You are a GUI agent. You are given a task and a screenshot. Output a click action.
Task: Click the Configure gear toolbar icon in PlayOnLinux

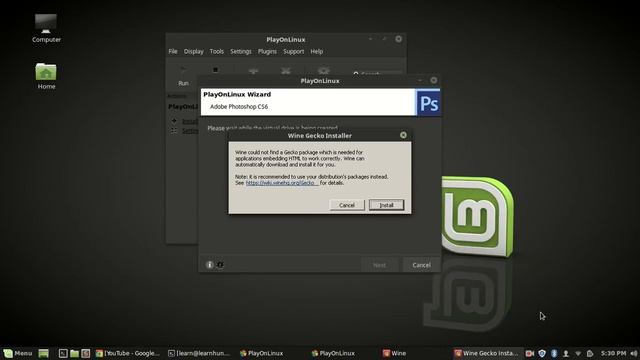point(324,71)
